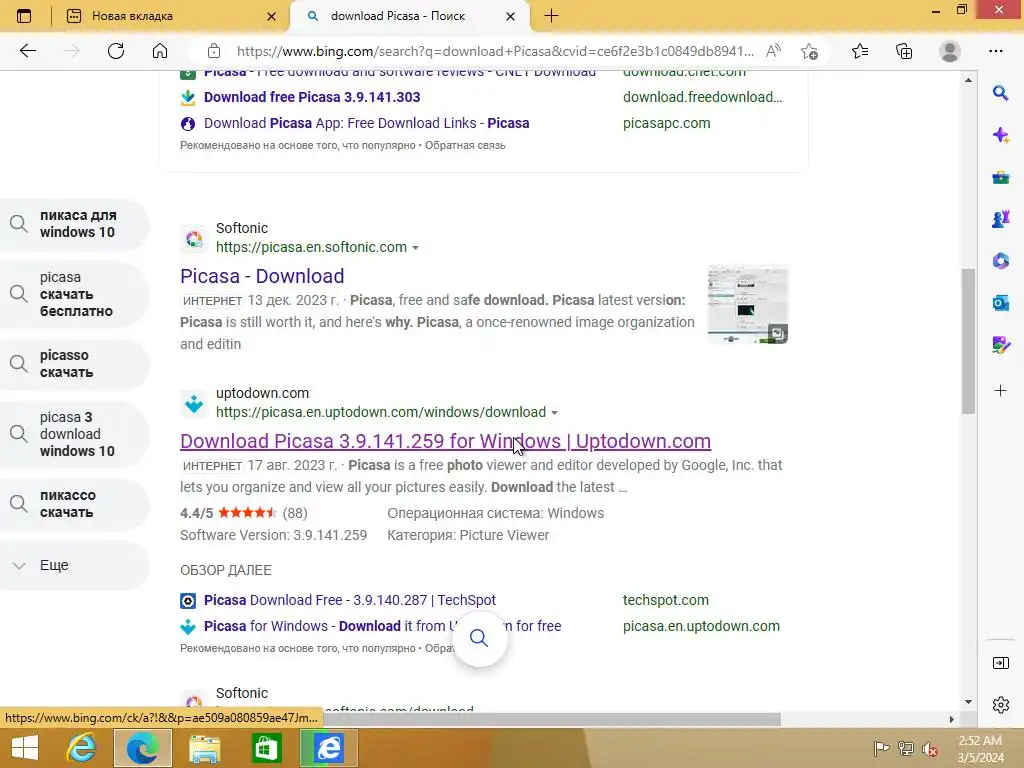This screenshot has height=768, width=1024.
Task: Switch to Microsoft Edge taskbar icon
Action: [142, 748]
